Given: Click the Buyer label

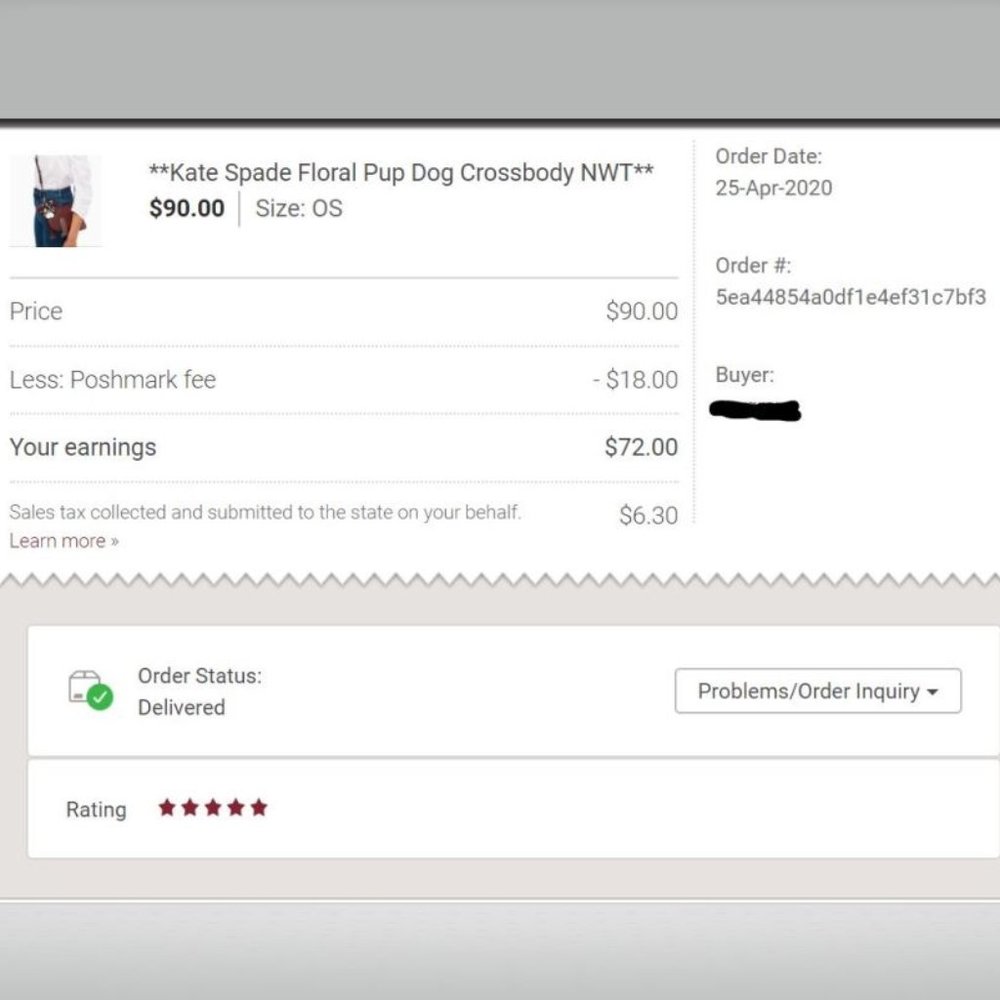Looking at the screenshot, I should [x=744, y=374].
